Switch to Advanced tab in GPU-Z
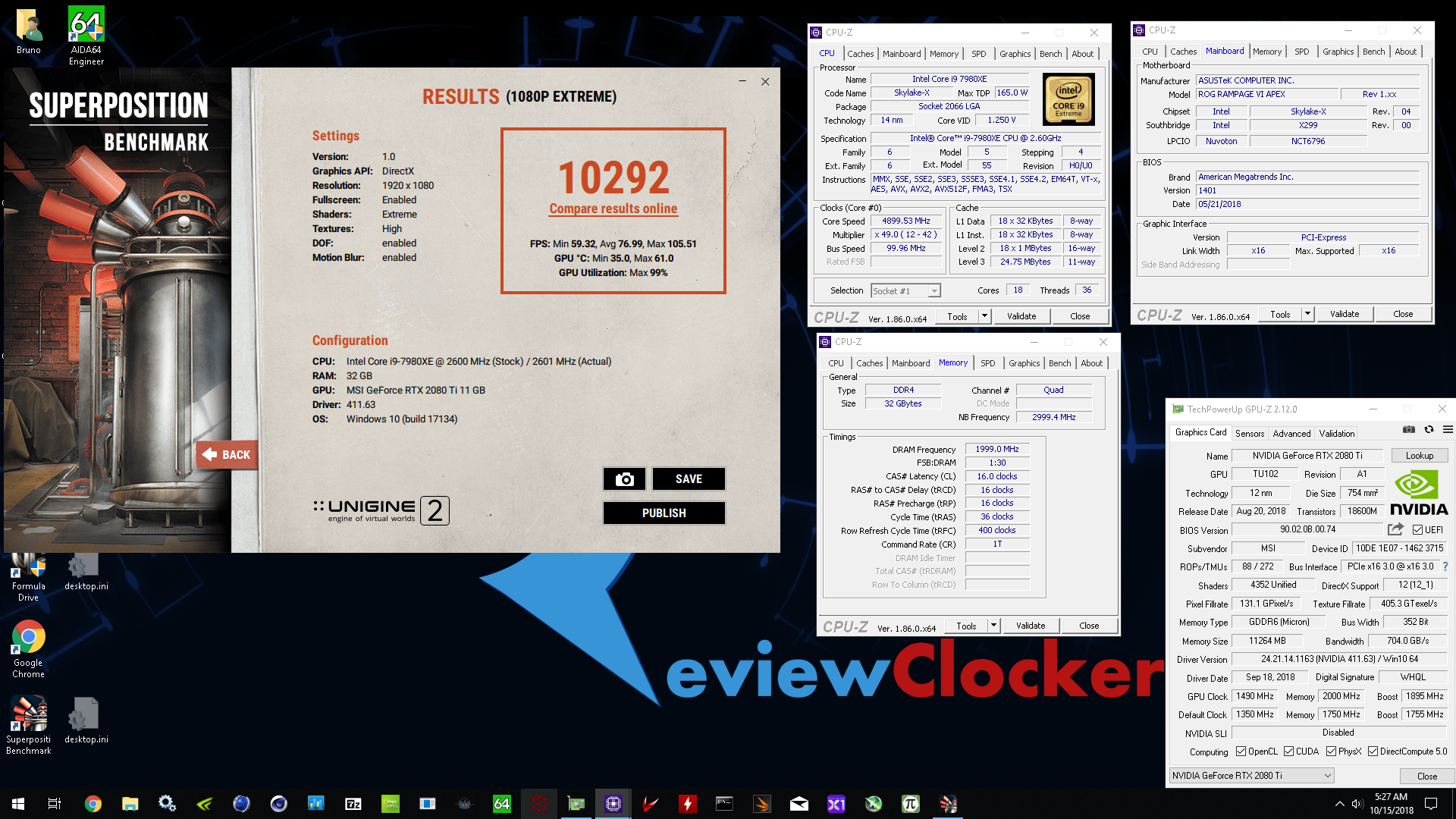The image size is (1456, 819). 1291,434
